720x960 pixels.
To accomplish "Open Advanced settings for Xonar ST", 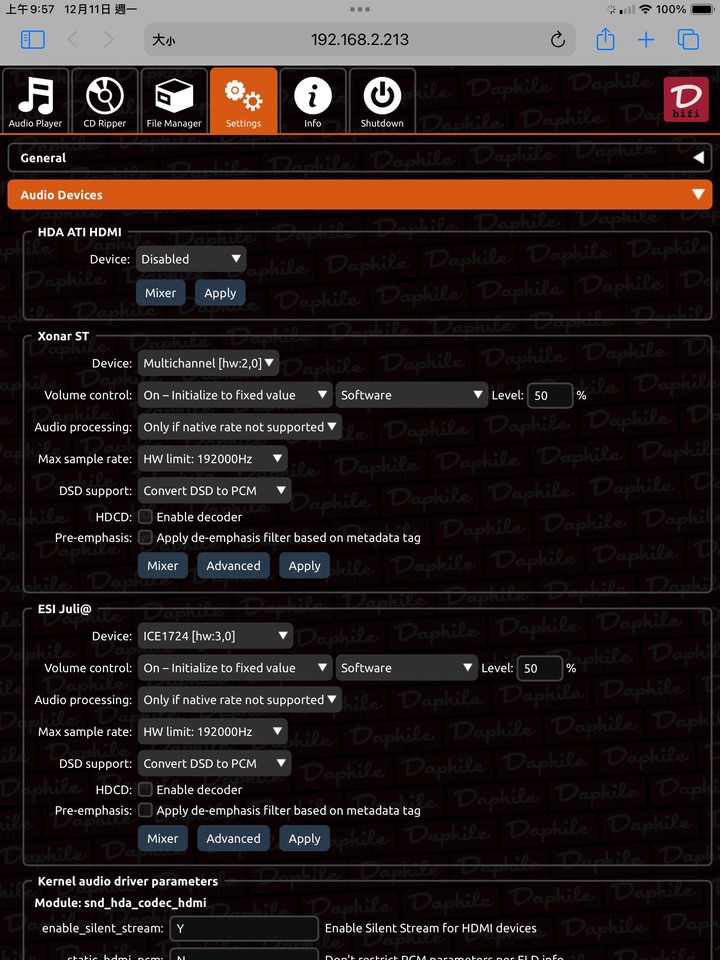I will point(233,566).
